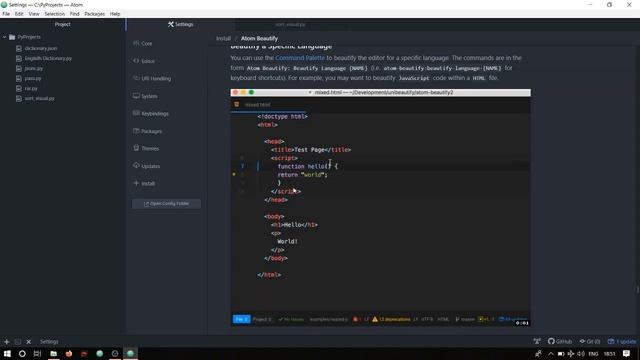Open Windows notification center
Screen dimensions: 640x360
tap(627, 353)
